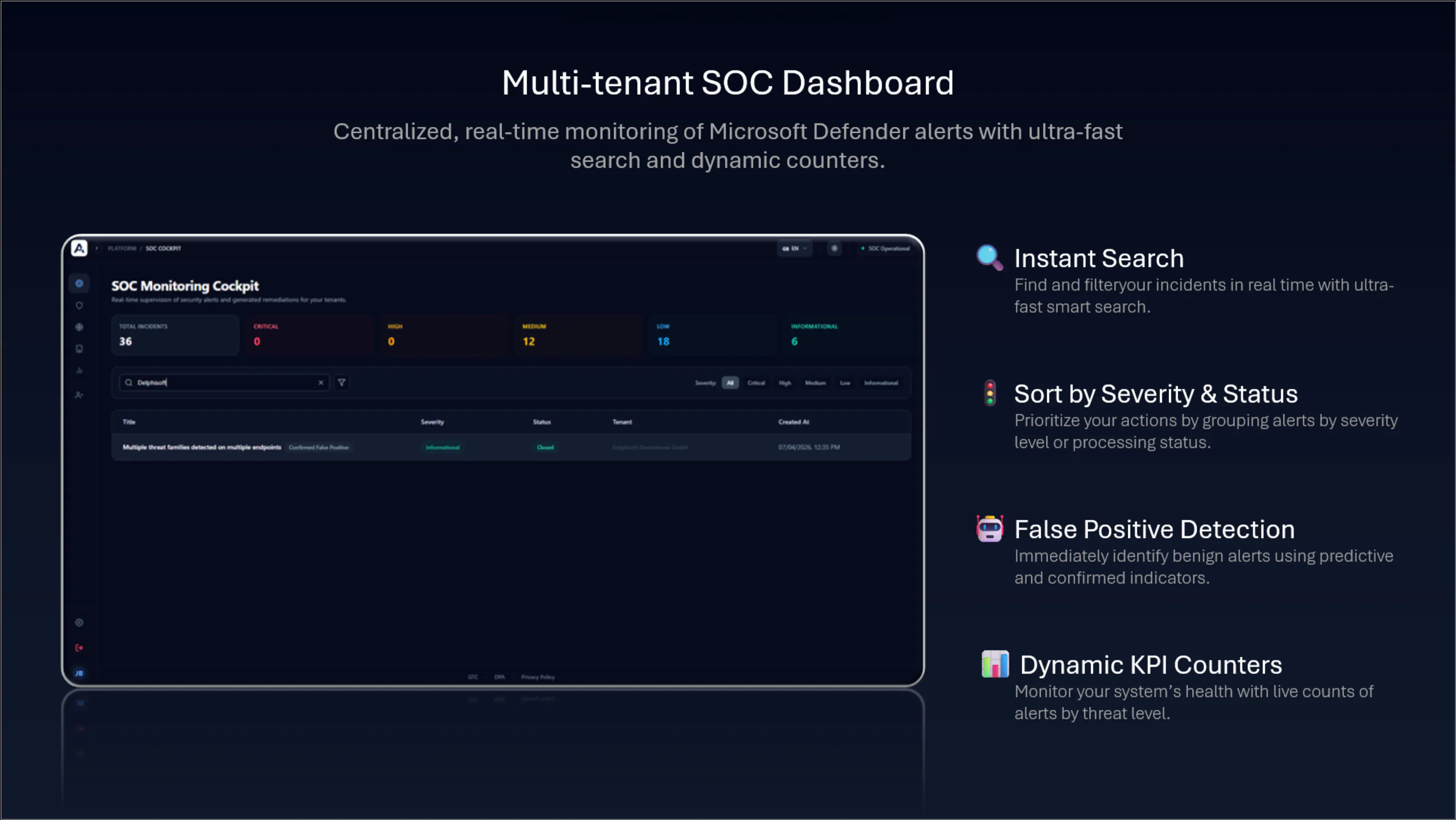Click the app logo with letter A
This screenshot has width=1456, height=820.
(x=79, y=248)
